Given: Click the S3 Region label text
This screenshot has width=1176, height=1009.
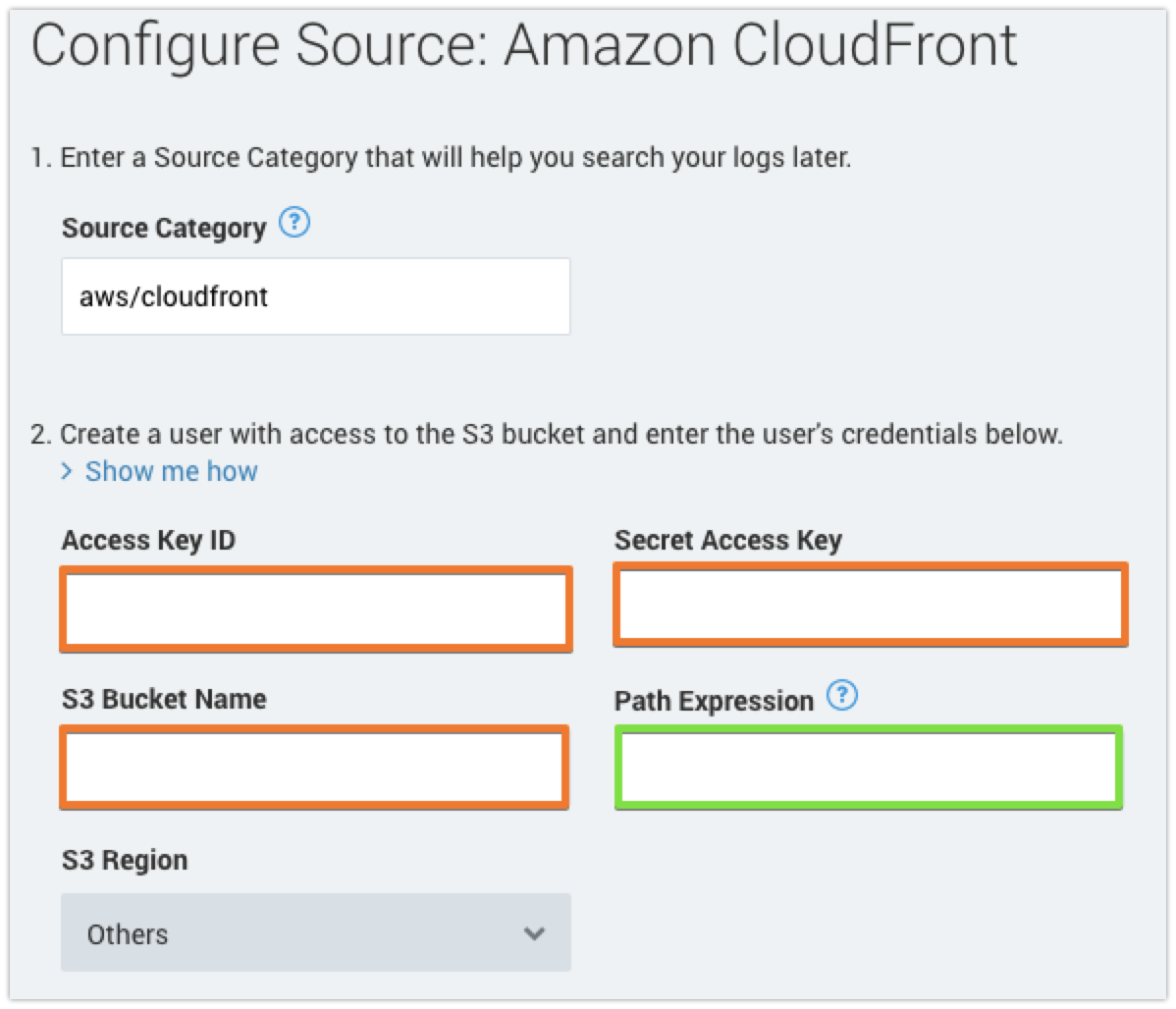Looking at the screenshot, I should (125, 860).
